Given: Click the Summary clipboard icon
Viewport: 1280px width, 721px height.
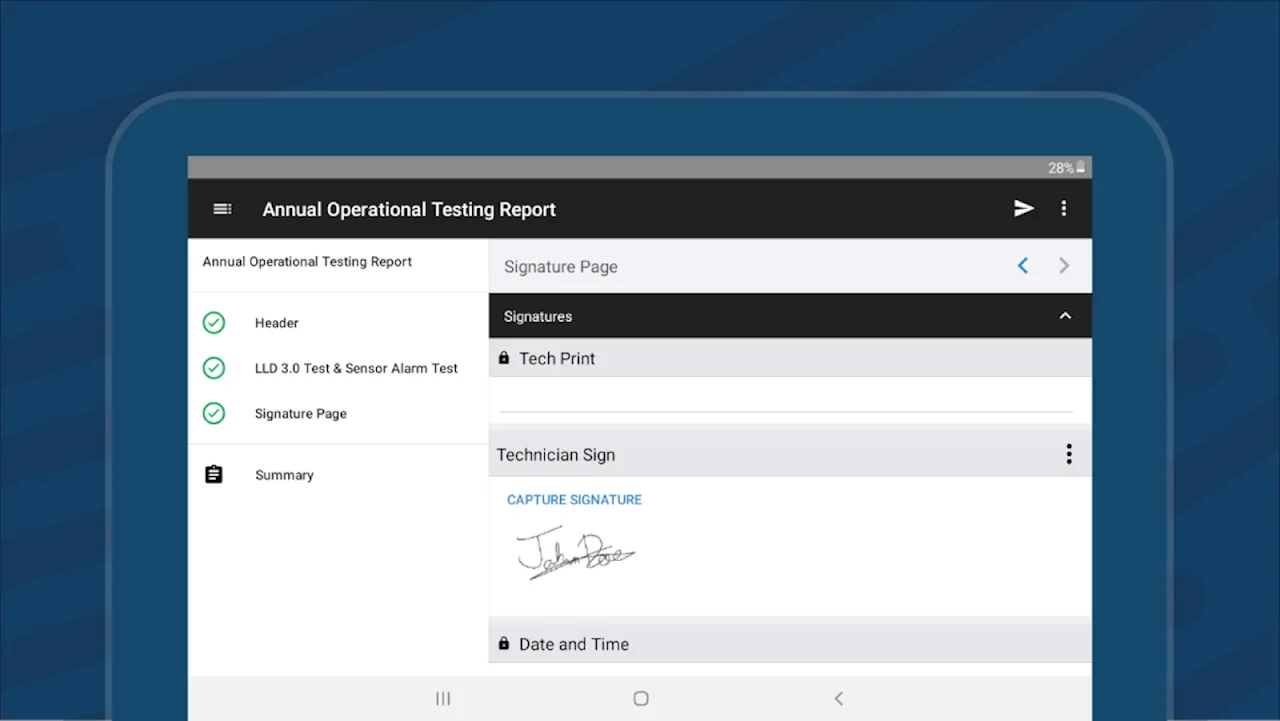Looking at the screenshot, I should [213, 474].
